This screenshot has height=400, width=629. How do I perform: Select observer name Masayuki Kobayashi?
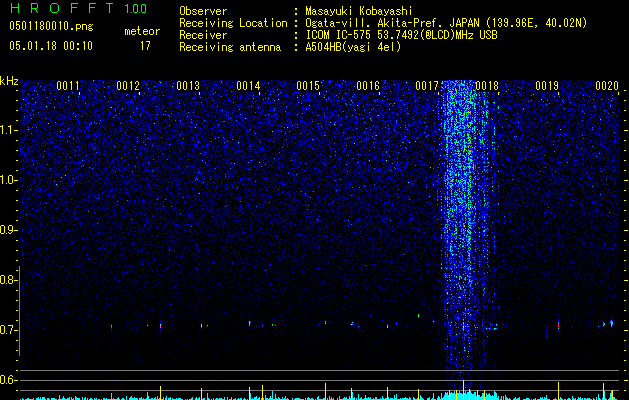click(x=359, y=11)
